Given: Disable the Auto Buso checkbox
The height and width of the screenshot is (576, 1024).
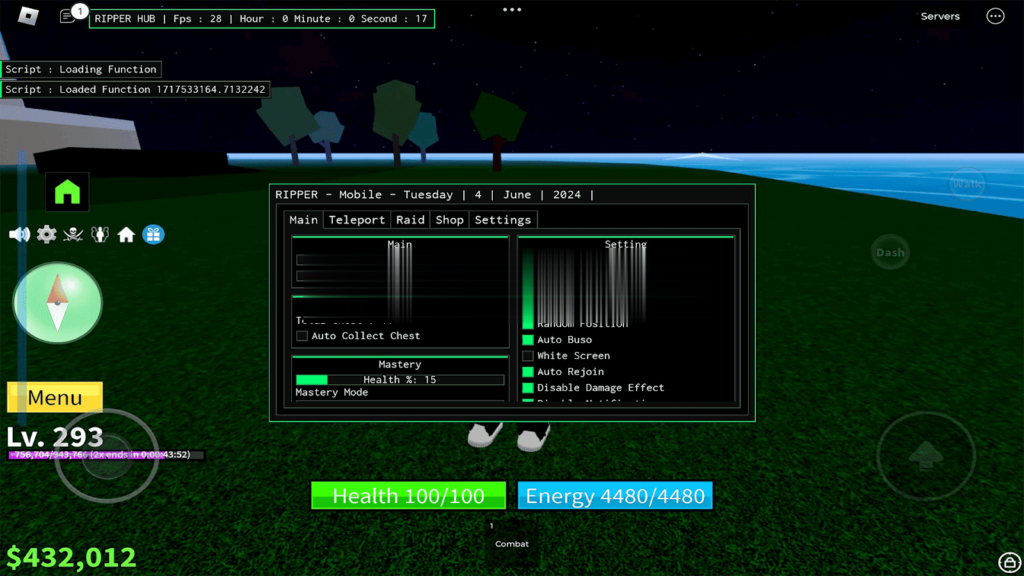Looking at the screenshot, I should pos(528,340).
